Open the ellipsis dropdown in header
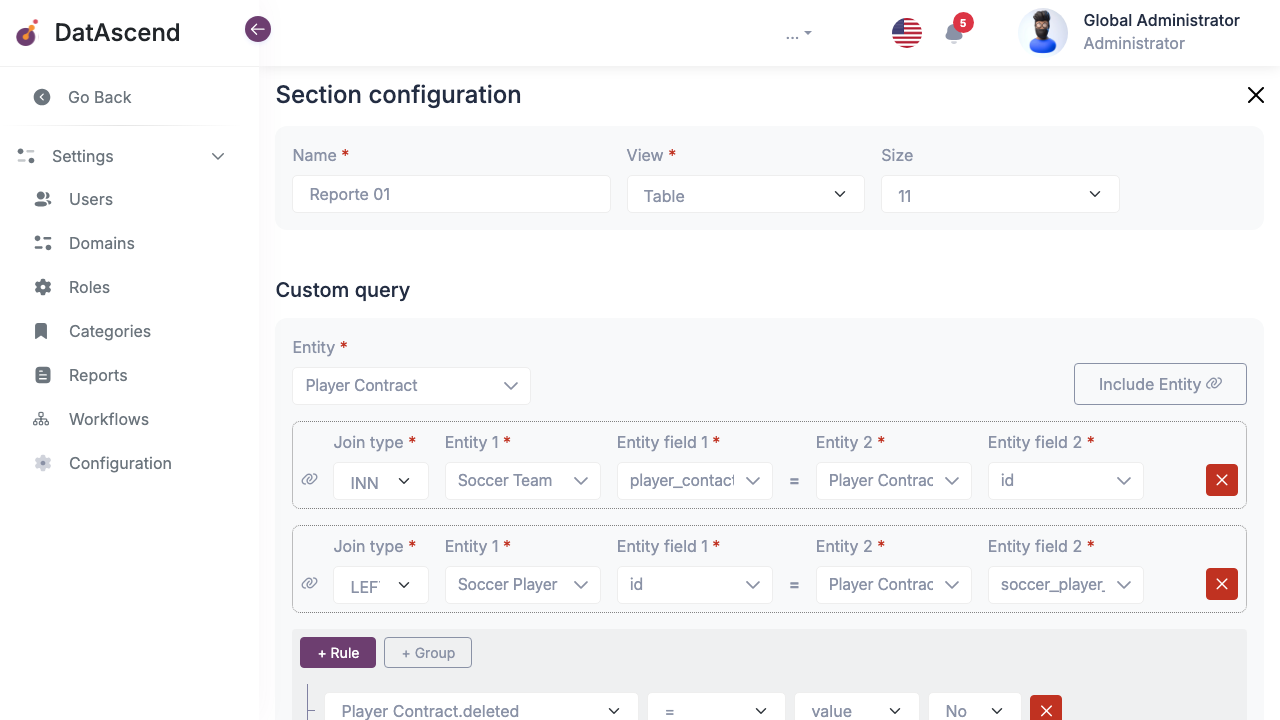 point(798,34)
